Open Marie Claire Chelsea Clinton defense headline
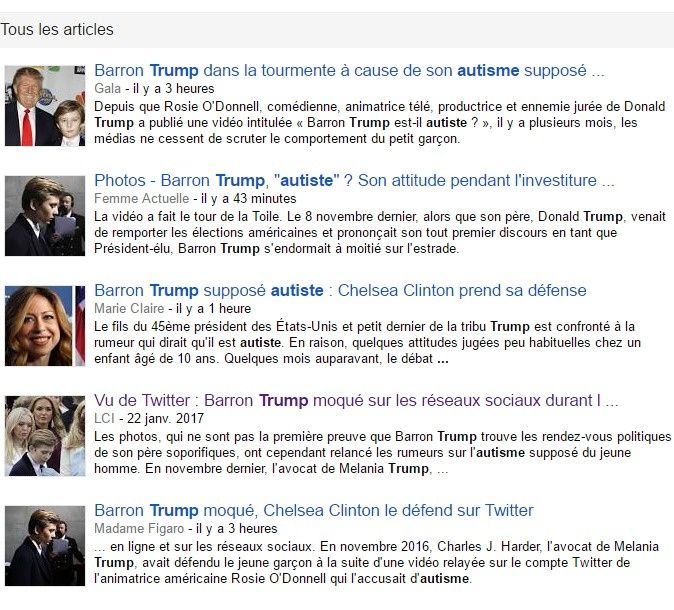Viewport: 674px width, 610px height. [x=340, y=291]
